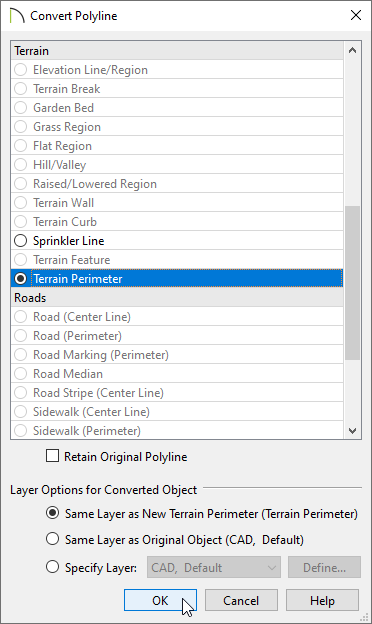The height and width of the screenshot is (624, 372).
Task: Choose the Grass Region option
Action: tap(21, 127)
